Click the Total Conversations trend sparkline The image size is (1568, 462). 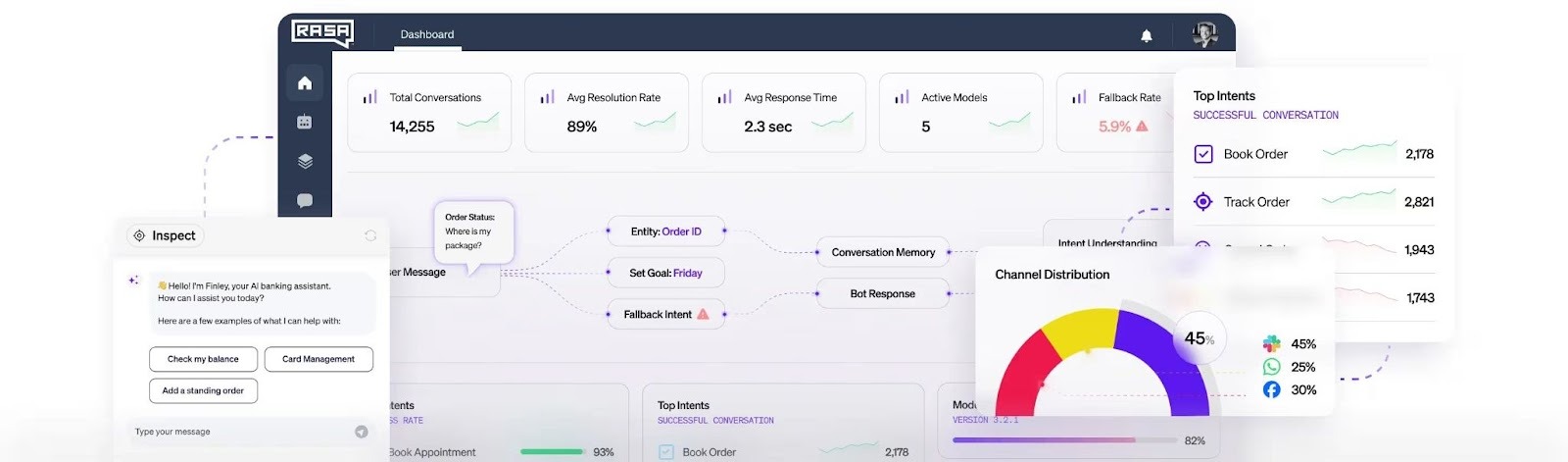coord(478,123)
